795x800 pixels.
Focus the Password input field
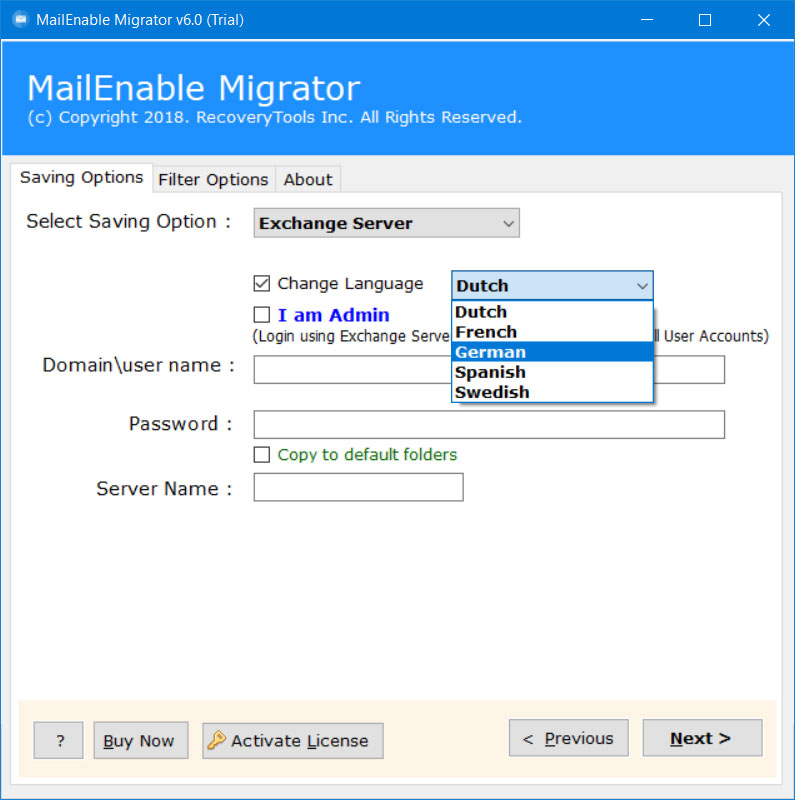(x=489, y=424)
